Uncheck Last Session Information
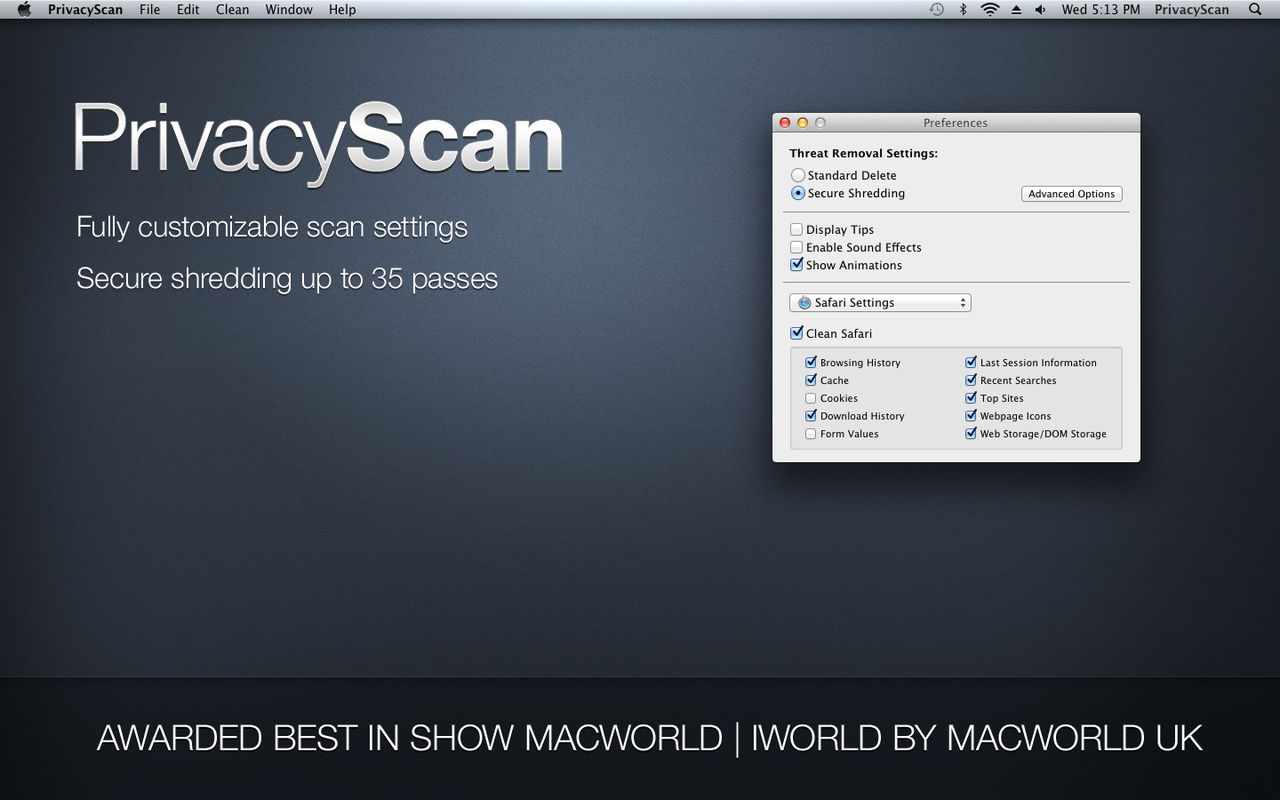This screenshot has width=1280, height=800. (971, 363)
